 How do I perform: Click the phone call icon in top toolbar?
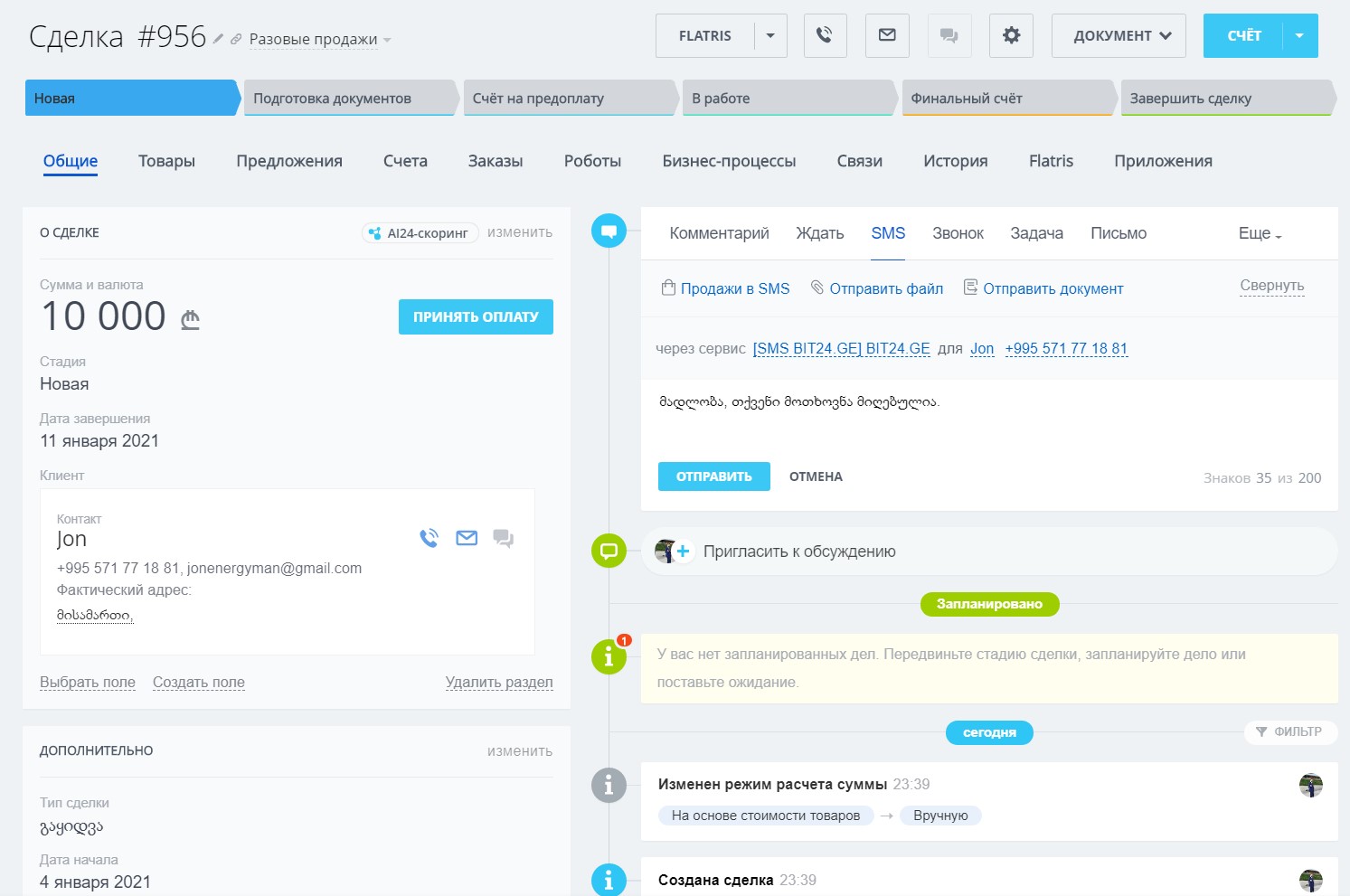[x=825, y=36]
